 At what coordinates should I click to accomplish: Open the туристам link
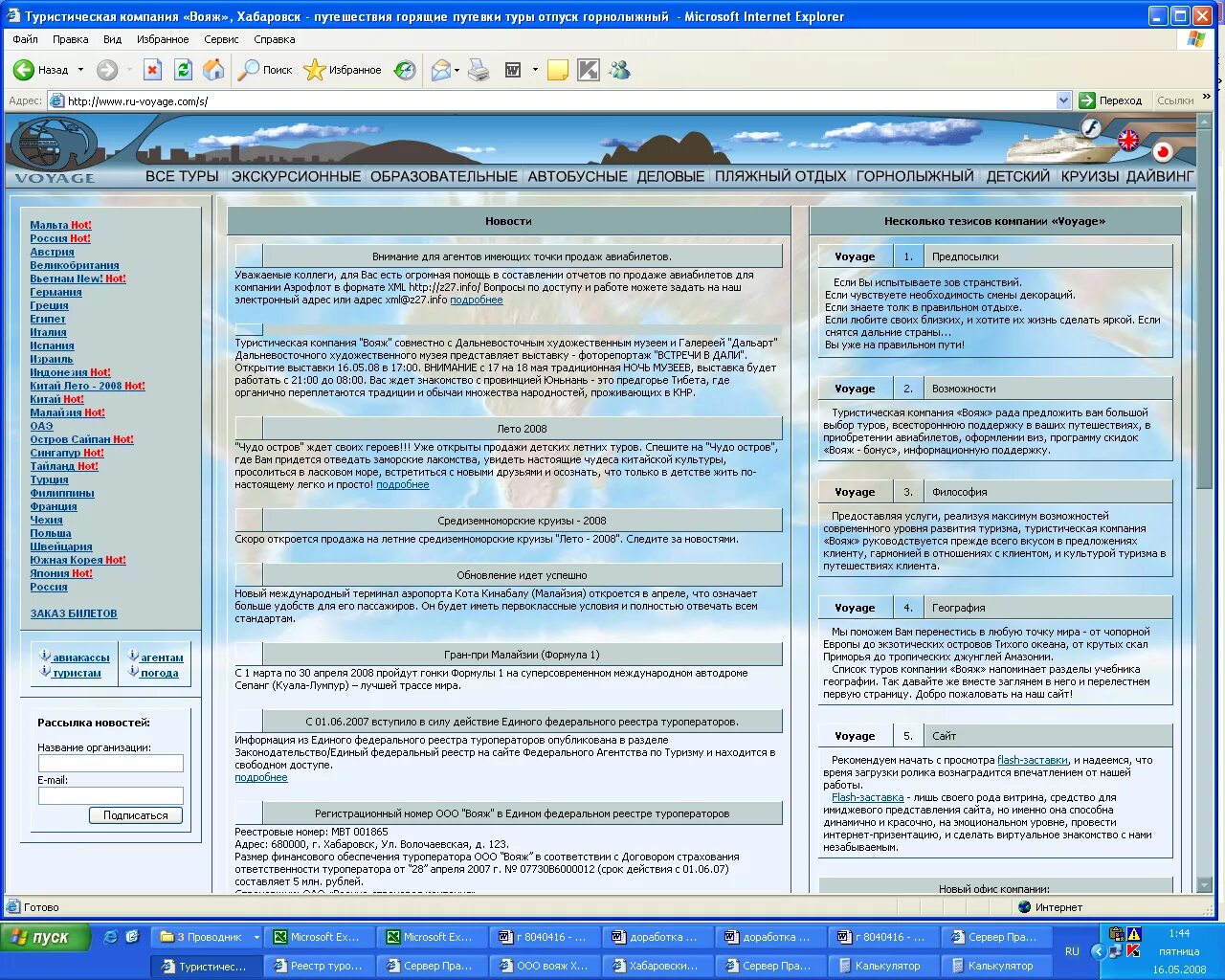click(77, 673)
